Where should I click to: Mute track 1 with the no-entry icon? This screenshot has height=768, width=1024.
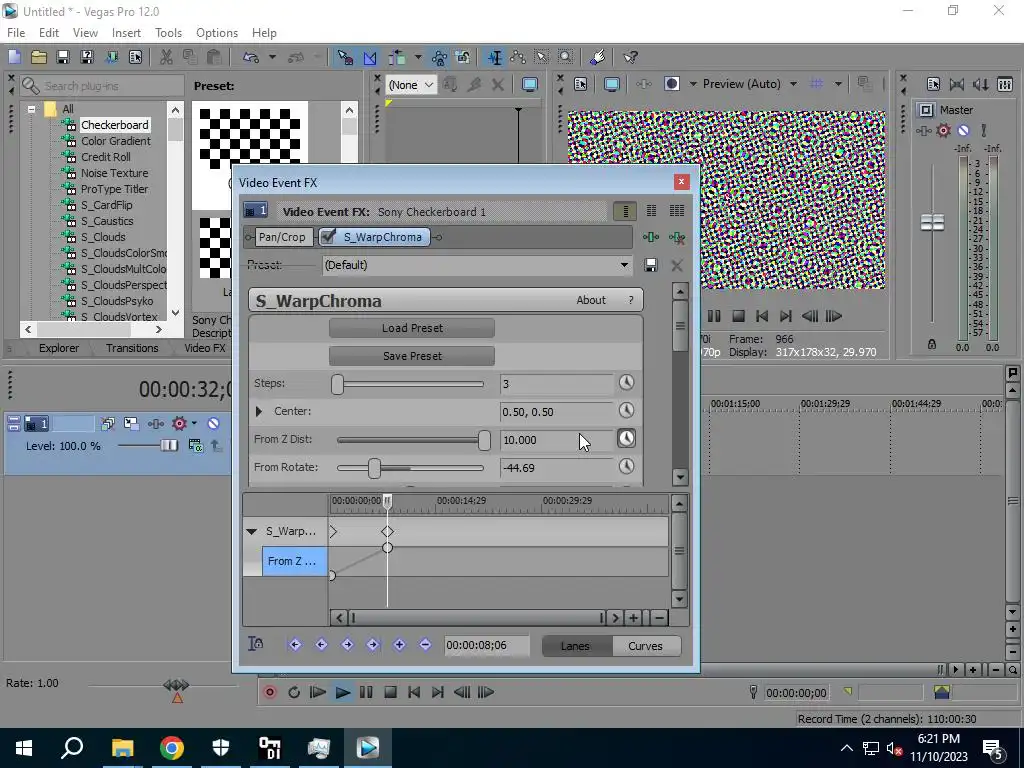[x=213, y=424]
